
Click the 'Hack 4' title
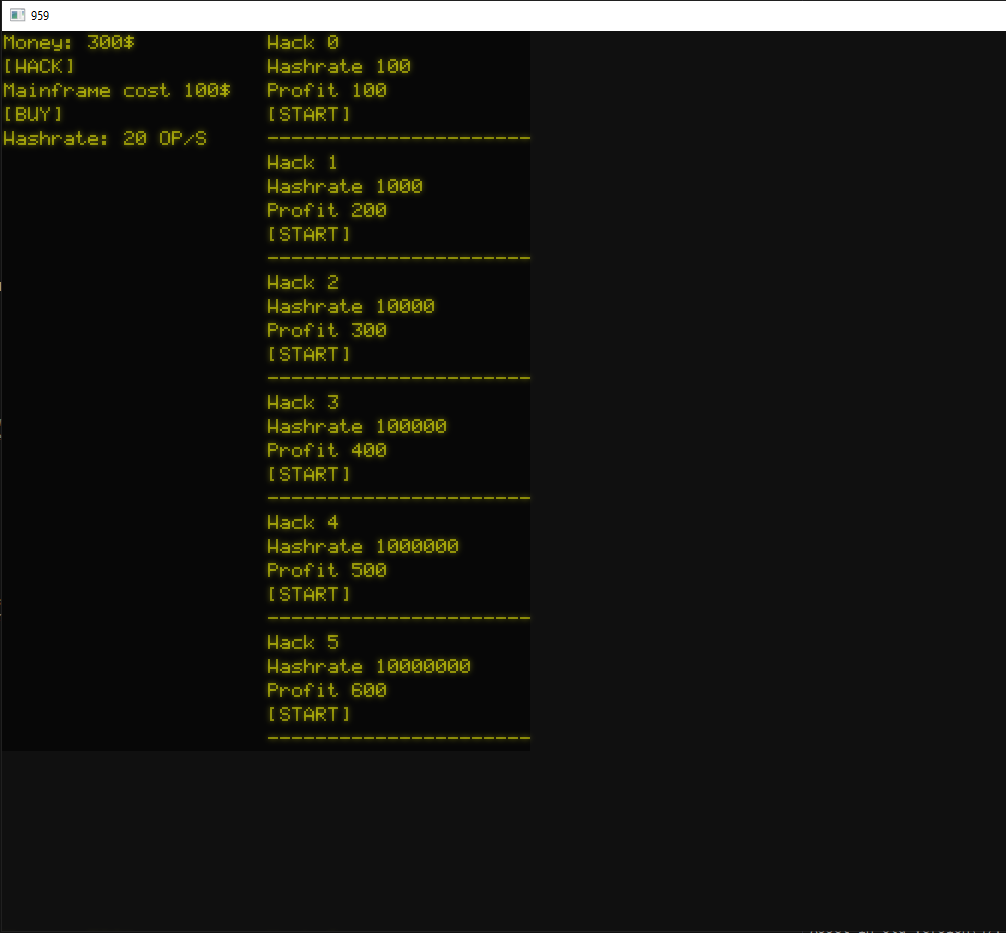pyautogui.click(x=303, y=522)
